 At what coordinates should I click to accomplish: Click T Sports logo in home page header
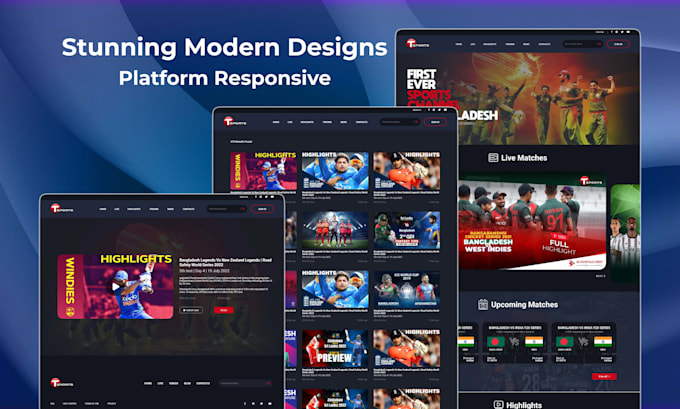tap(418, 44)
